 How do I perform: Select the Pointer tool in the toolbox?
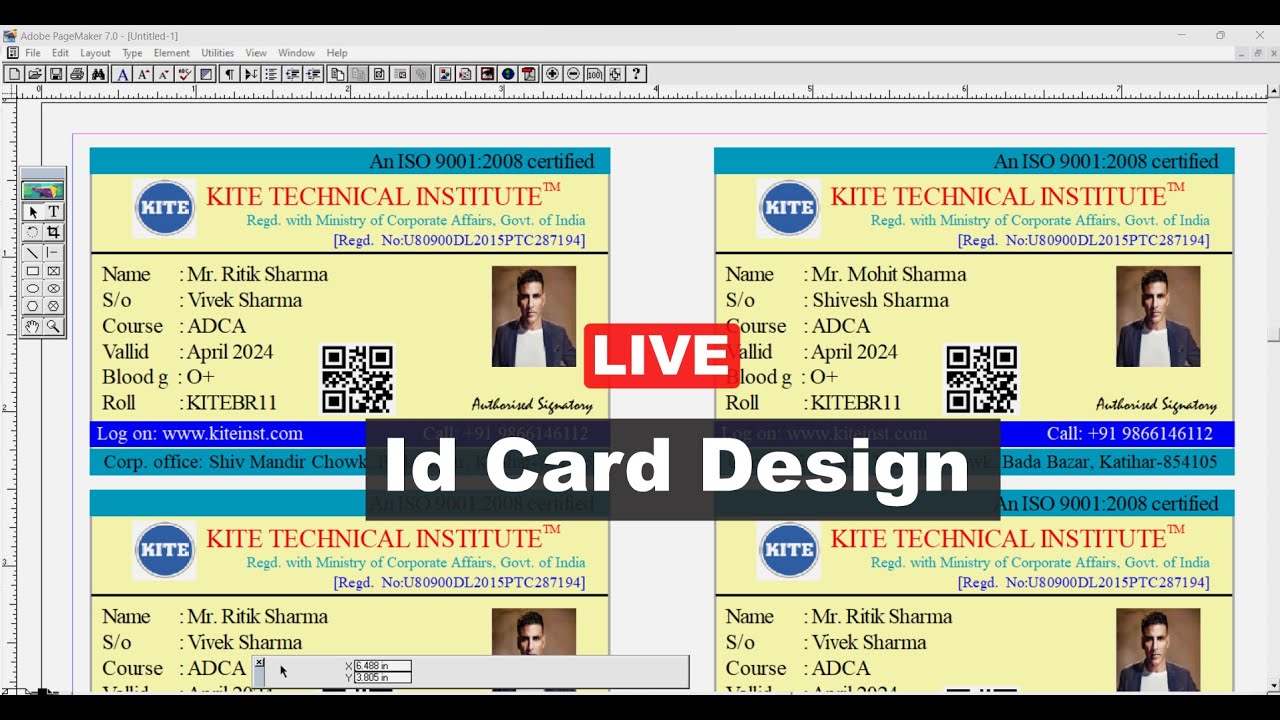[32, 212]
